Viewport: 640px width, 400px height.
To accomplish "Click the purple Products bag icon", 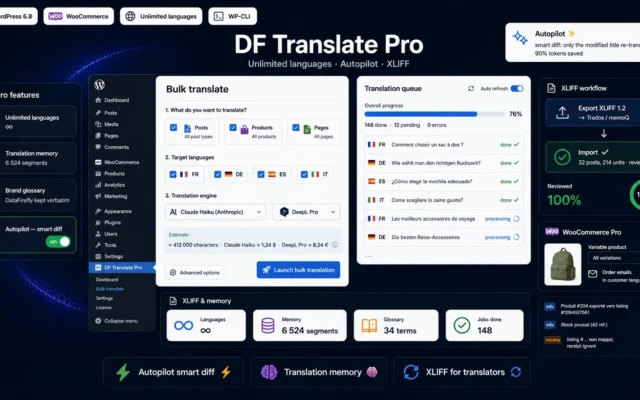I will tap(244, 130).
